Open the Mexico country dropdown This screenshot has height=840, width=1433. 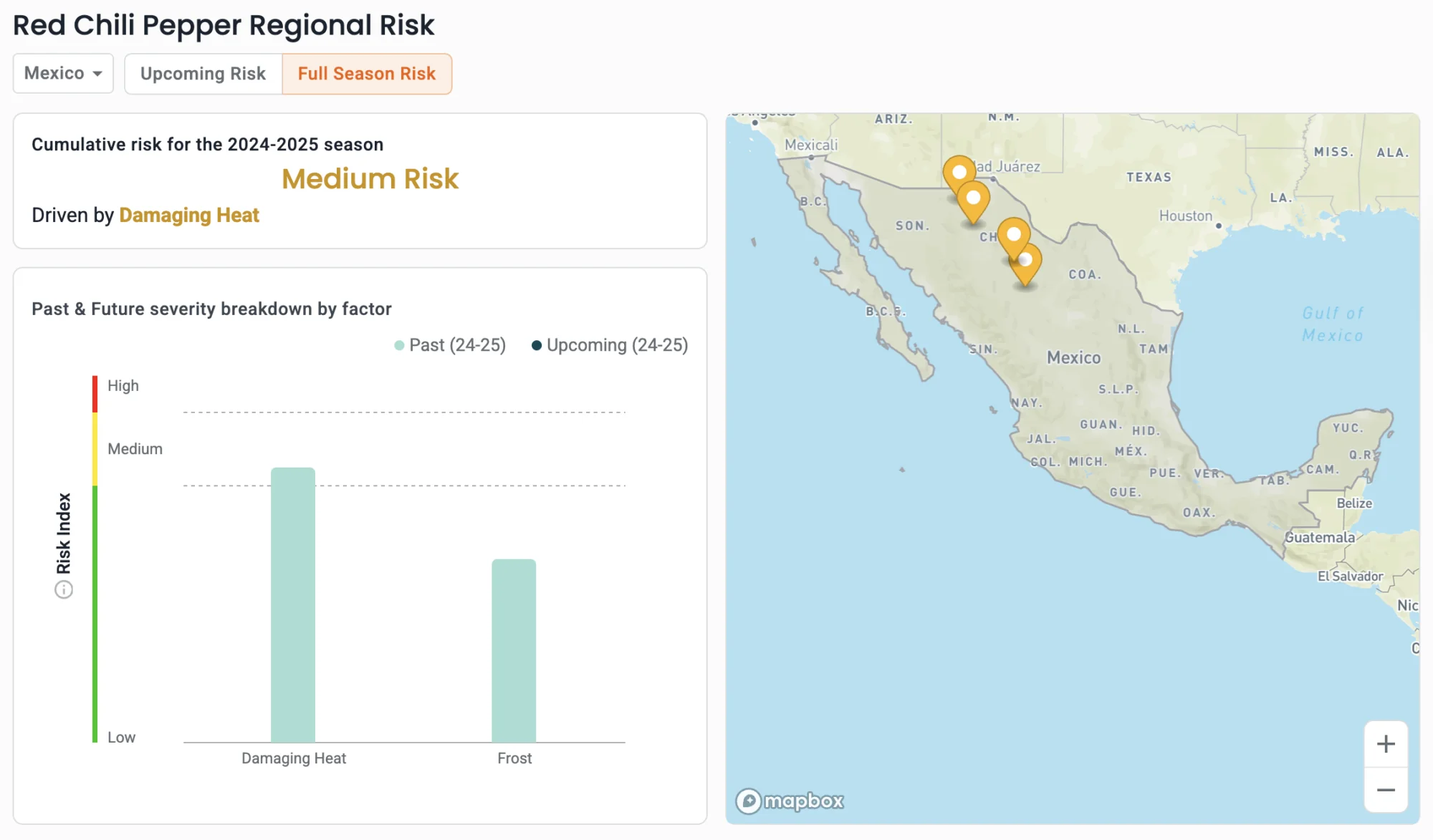pos(63,74)
